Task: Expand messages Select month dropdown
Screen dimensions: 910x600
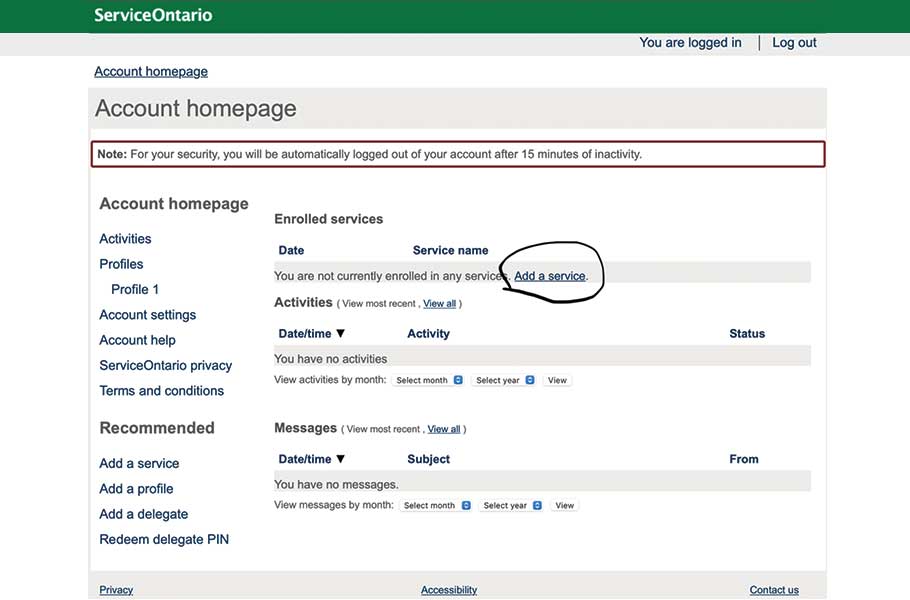Action: [436, 506]
